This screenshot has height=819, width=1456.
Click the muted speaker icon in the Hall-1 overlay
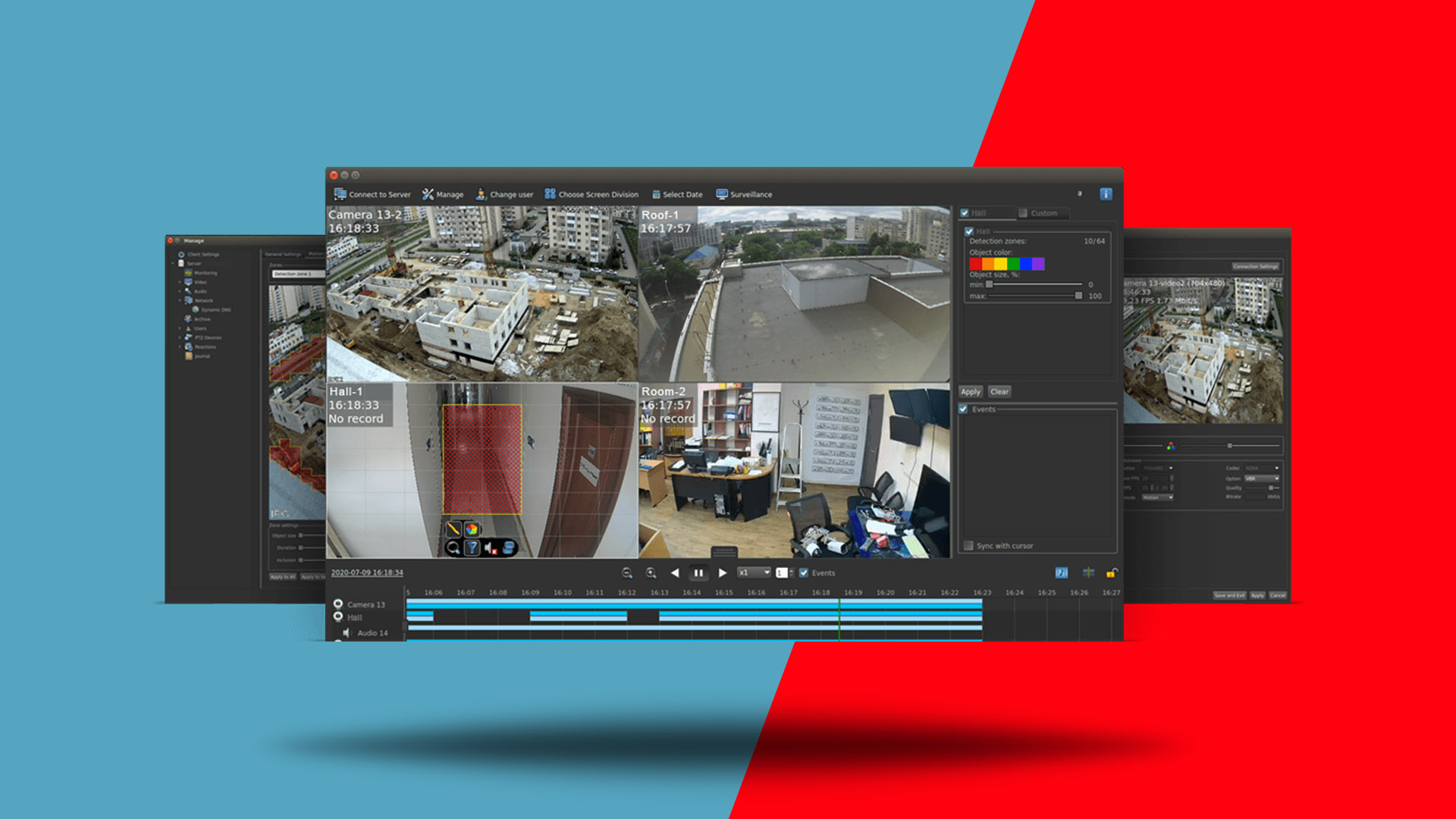point(490,548)
